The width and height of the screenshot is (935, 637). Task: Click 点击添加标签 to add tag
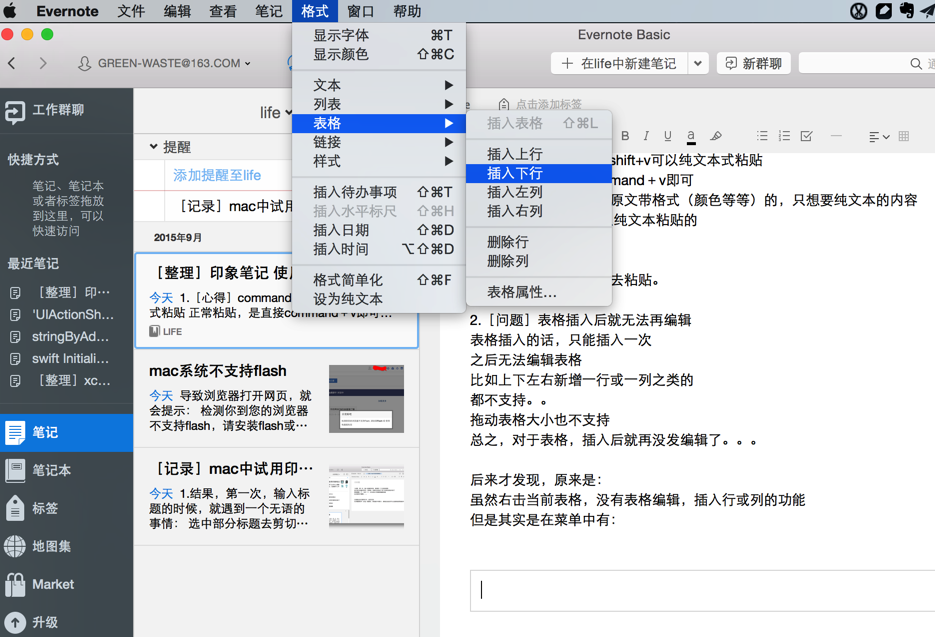pyautogui.click(x=548, y=104)
